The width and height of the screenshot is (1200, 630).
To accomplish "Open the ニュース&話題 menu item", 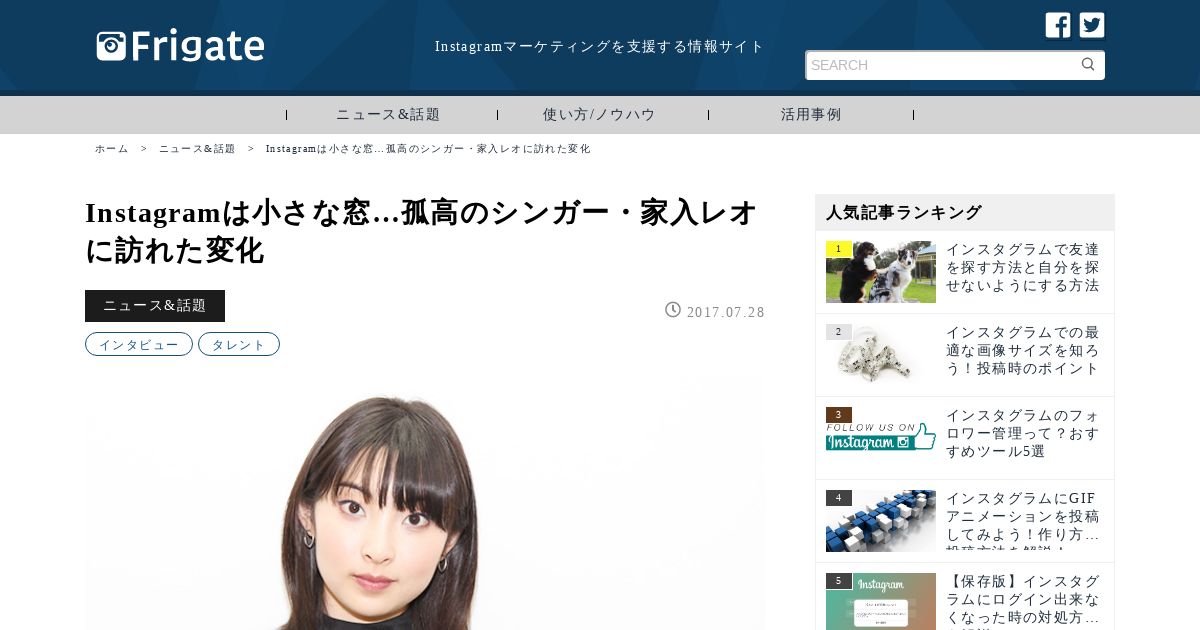I will (388, 115).
